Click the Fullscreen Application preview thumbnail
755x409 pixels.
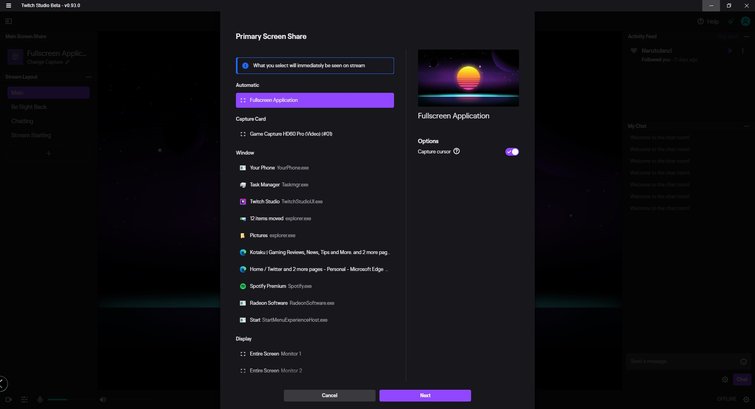point(468,76)
